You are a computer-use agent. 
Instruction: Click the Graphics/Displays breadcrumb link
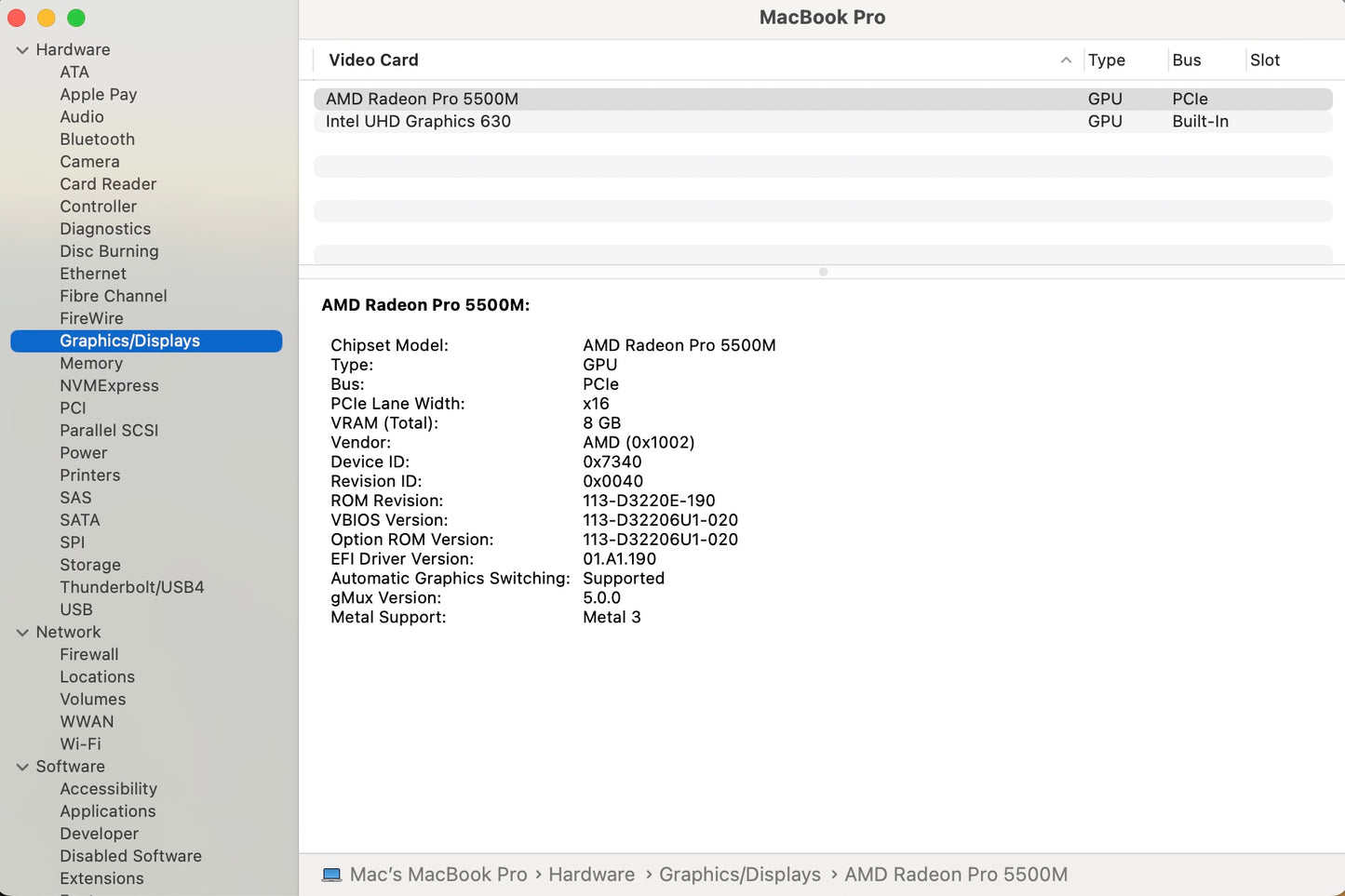click(739, 875)
